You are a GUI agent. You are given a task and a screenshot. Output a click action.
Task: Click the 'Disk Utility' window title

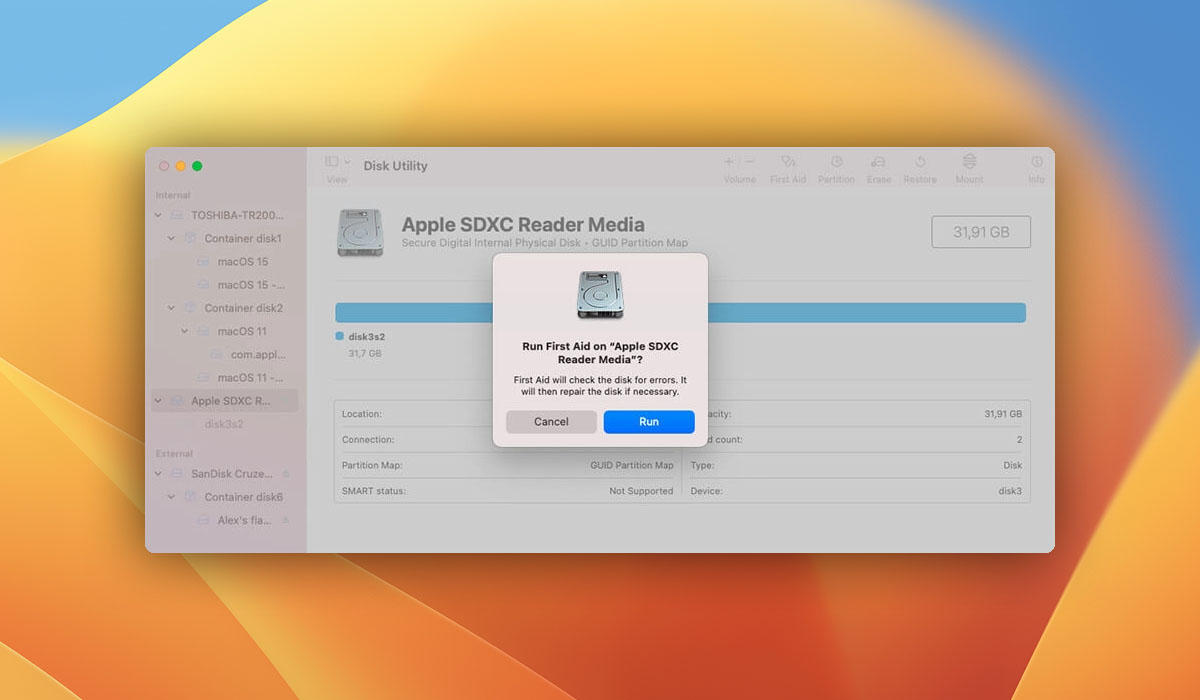[x=395, y=166]
